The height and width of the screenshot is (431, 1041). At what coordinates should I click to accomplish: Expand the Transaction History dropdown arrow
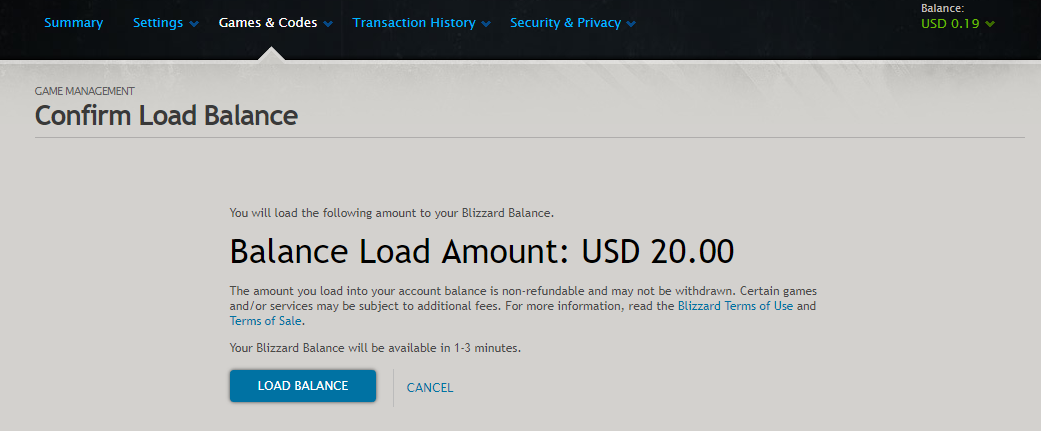[x=486, y=24]
